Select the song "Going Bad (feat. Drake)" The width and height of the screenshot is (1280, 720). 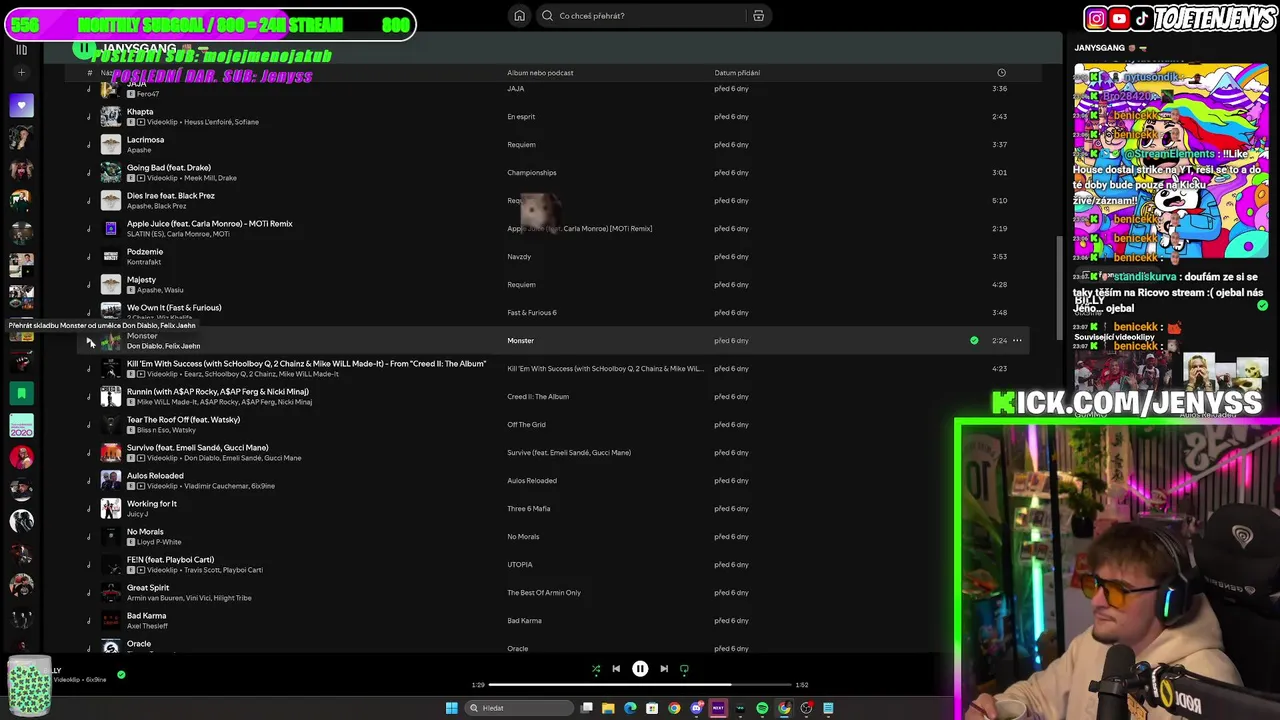click(169, 168)
